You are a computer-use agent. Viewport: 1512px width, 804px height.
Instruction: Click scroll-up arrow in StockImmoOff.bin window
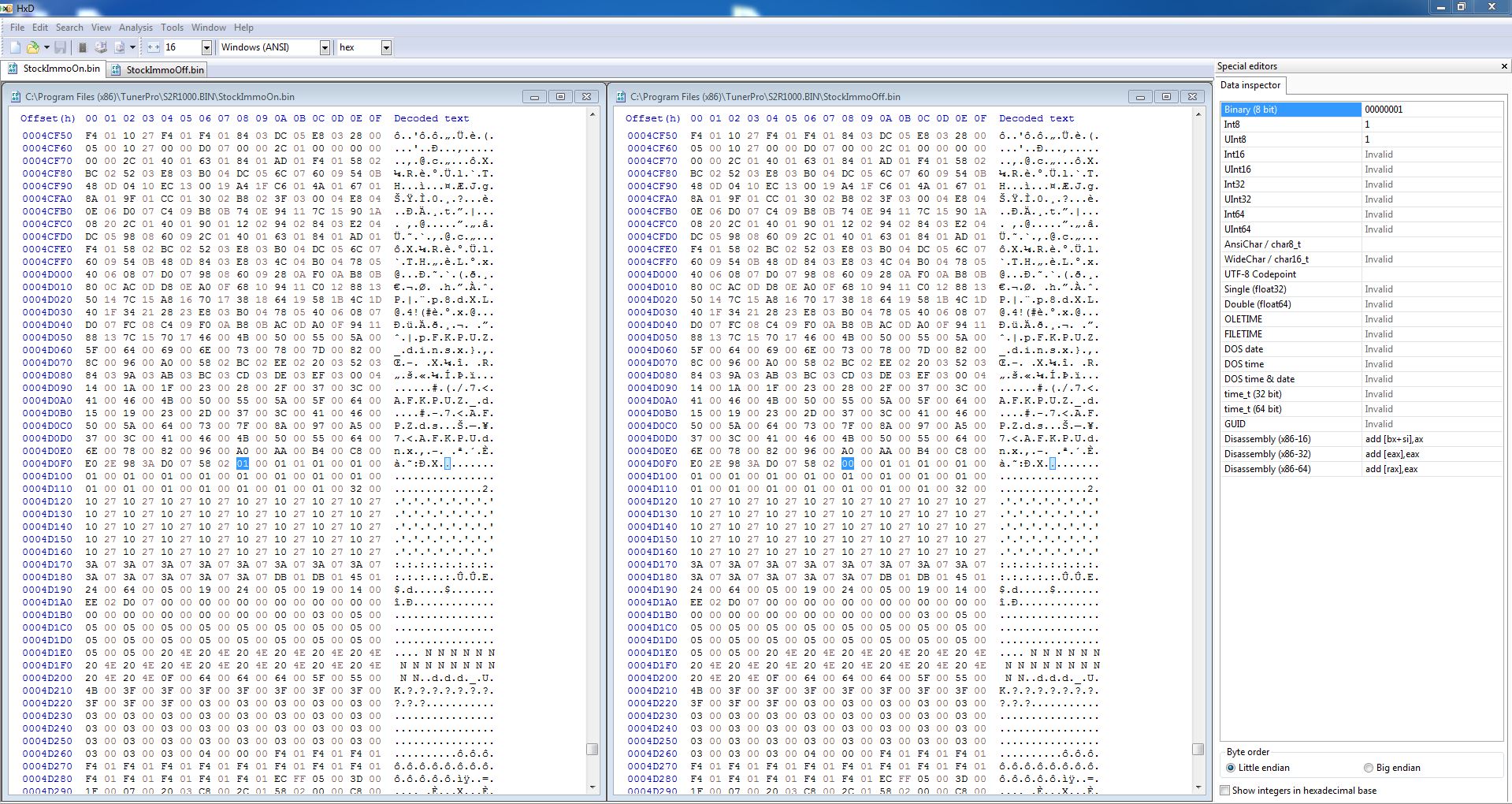coord(1198,115)
